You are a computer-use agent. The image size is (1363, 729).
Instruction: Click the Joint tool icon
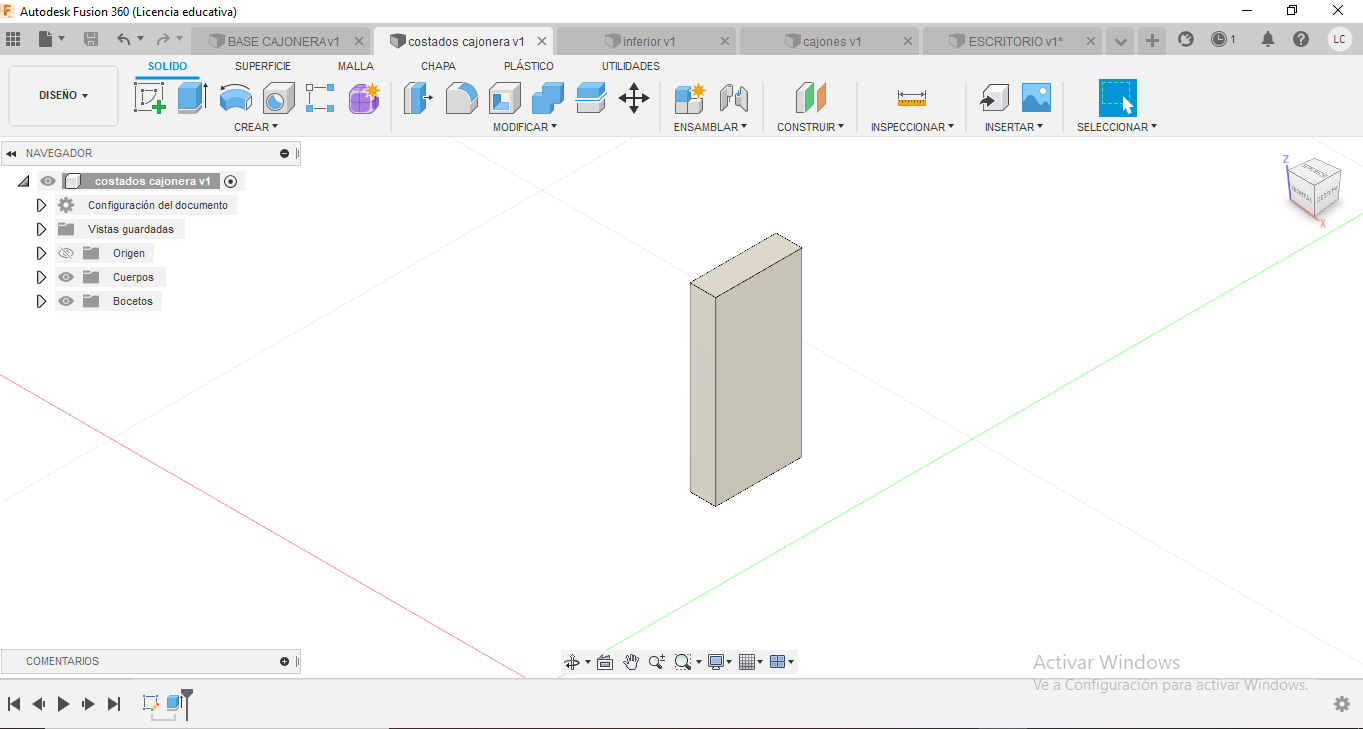point(734,98)
